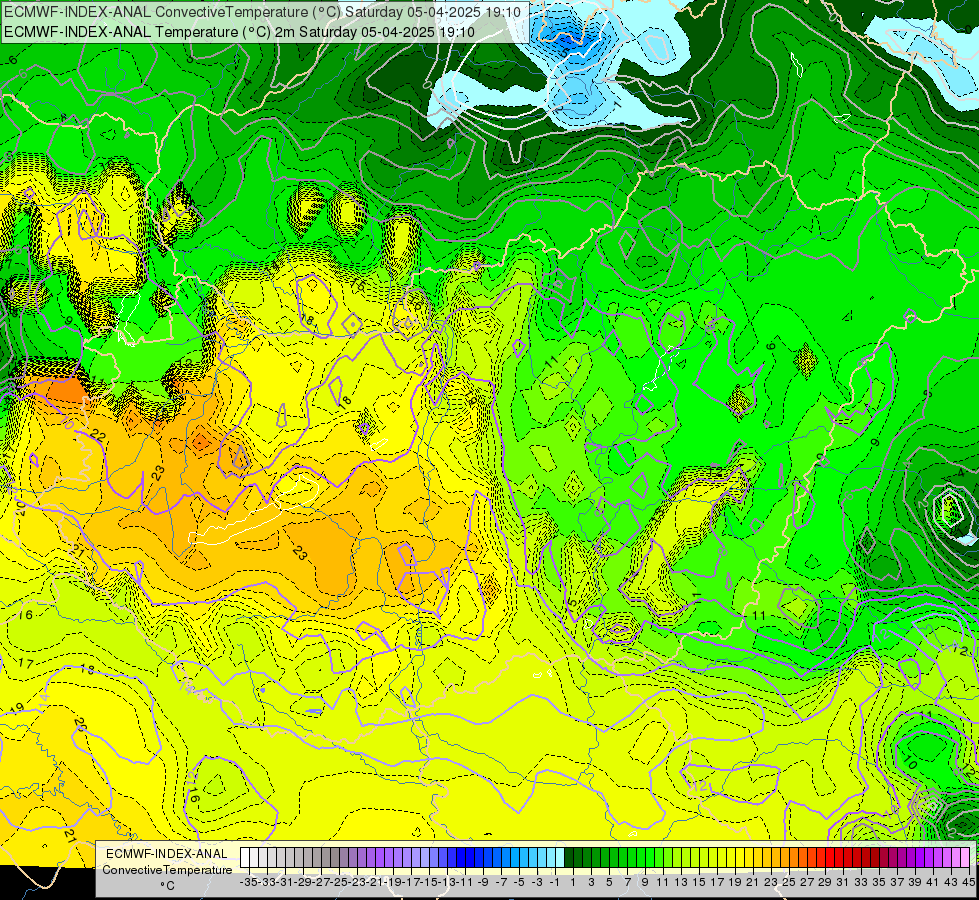Click the 45 value on the legend scale
This screenshot has width=979, height=900.
click(968, 882)
